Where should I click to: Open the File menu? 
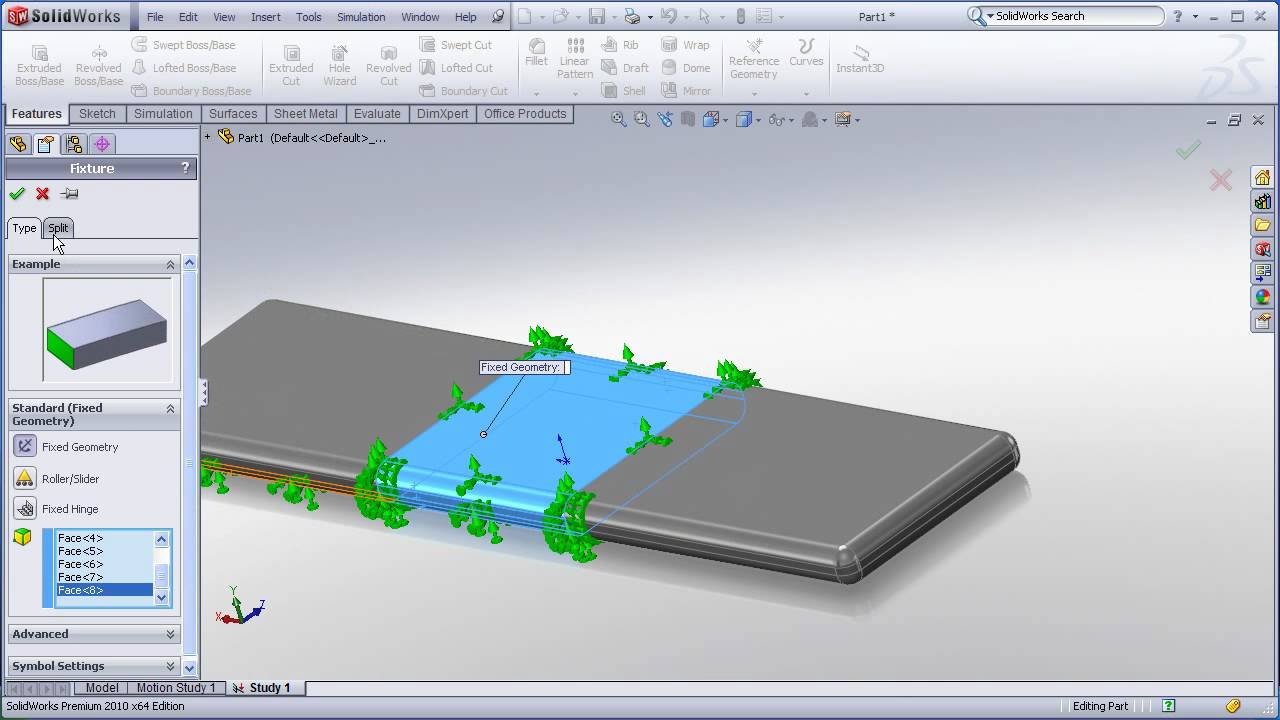coord(155,17)
